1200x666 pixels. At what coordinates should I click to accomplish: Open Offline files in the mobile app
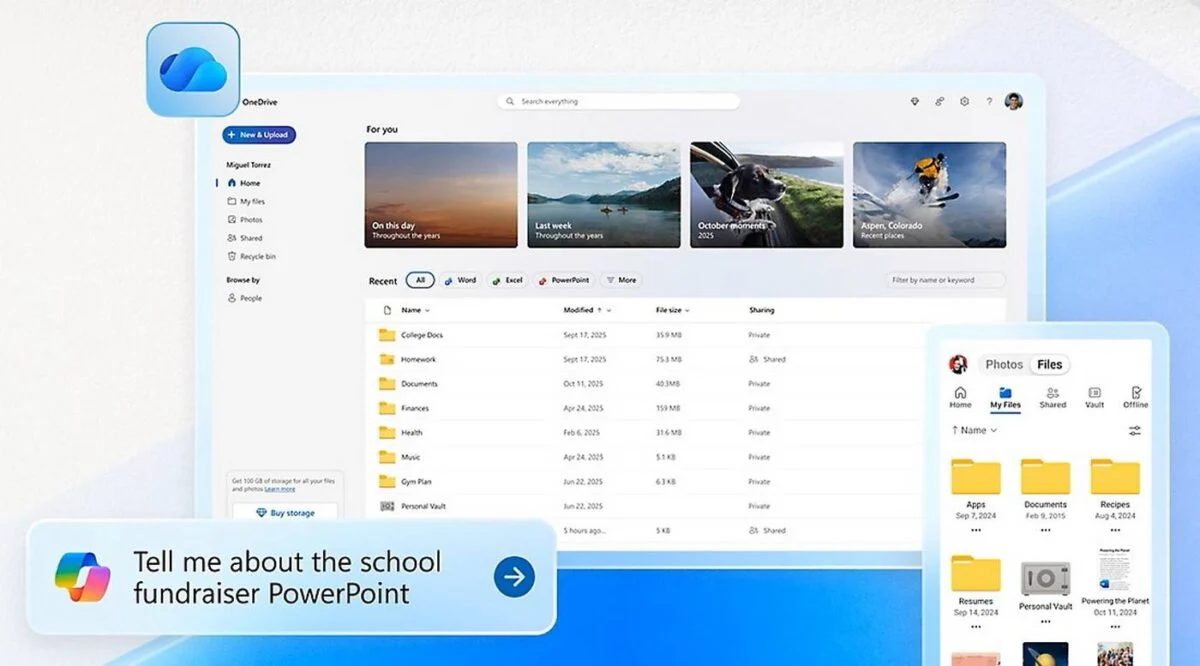point(1136,395)
